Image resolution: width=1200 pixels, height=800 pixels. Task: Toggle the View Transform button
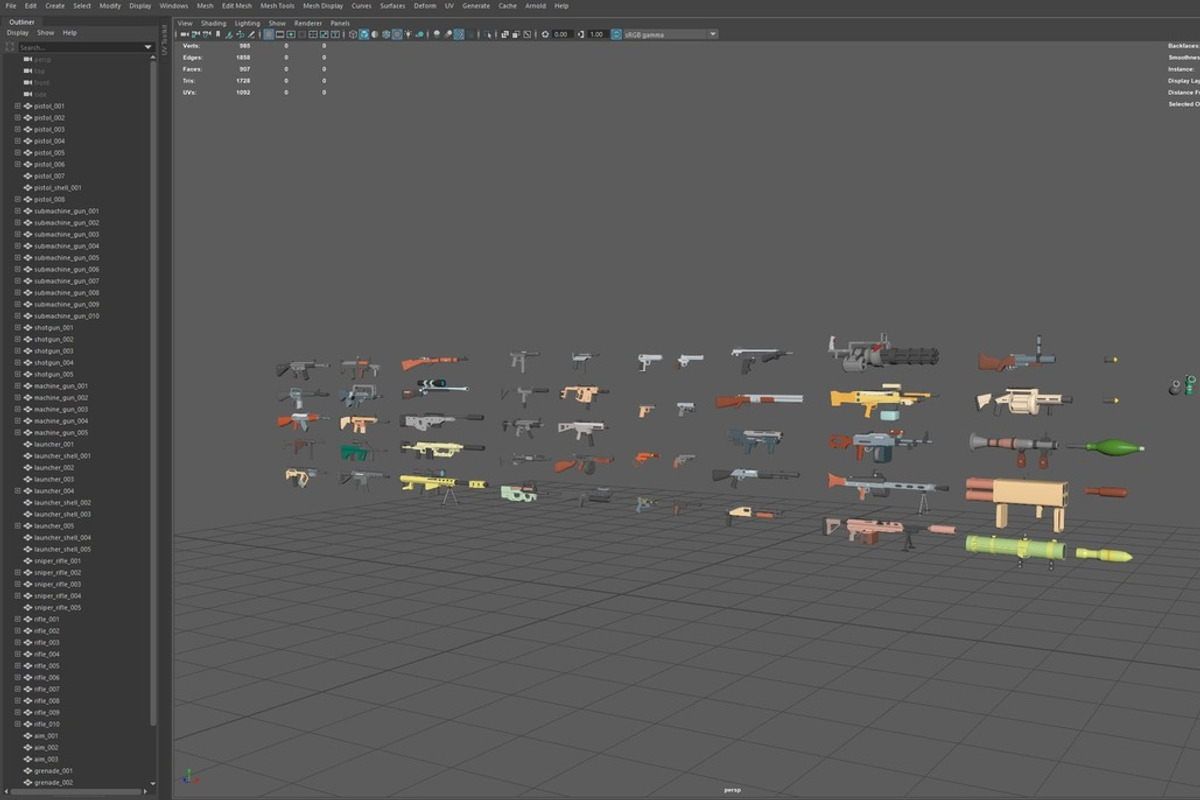617,34
